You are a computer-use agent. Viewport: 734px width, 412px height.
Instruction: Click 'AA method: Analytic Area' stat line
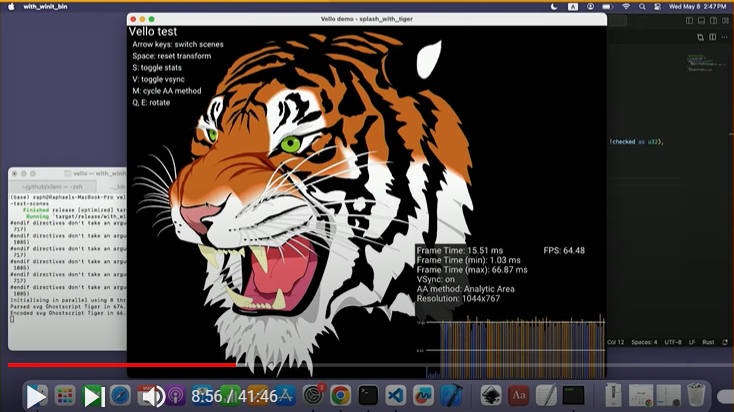(466, 289)
